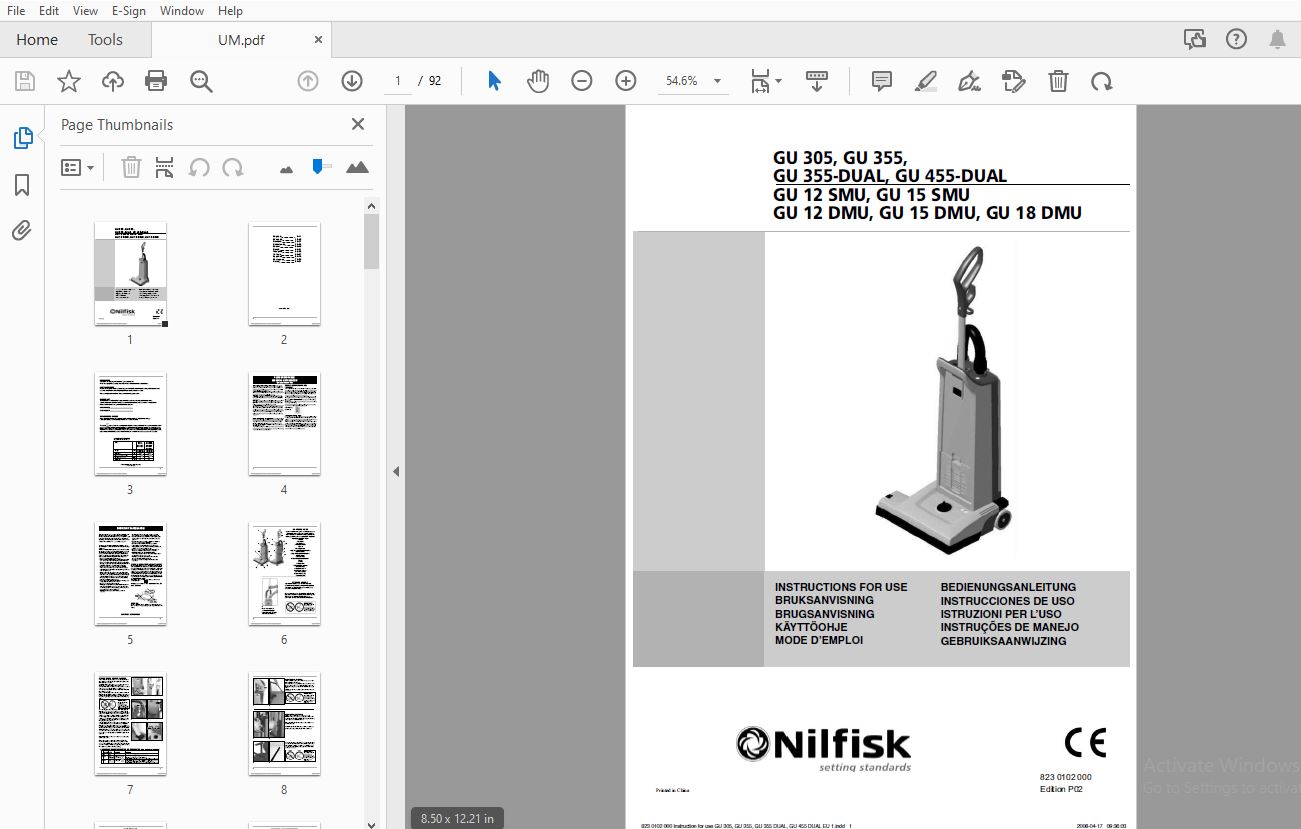Select the page 3 thumbnail
The image size is (1301, 829).
[x=130, y=424]
